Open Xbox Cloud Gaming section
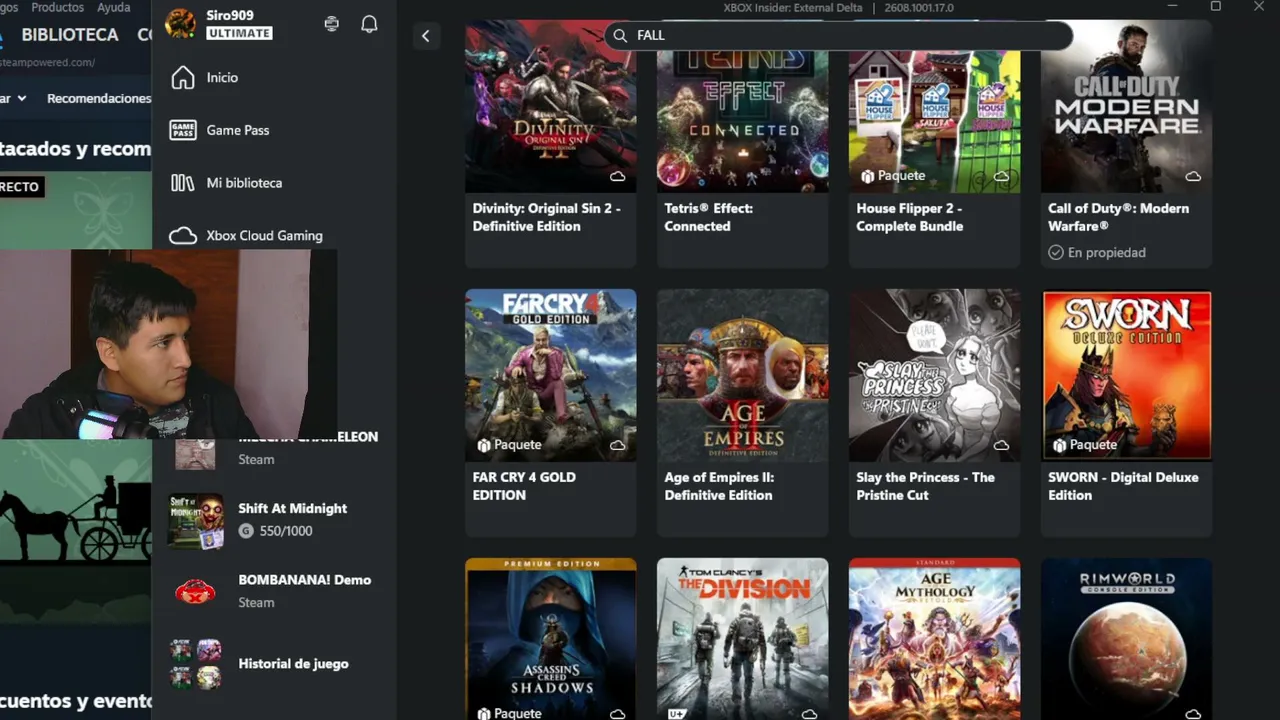1280x720 pixels. point(274,236)
